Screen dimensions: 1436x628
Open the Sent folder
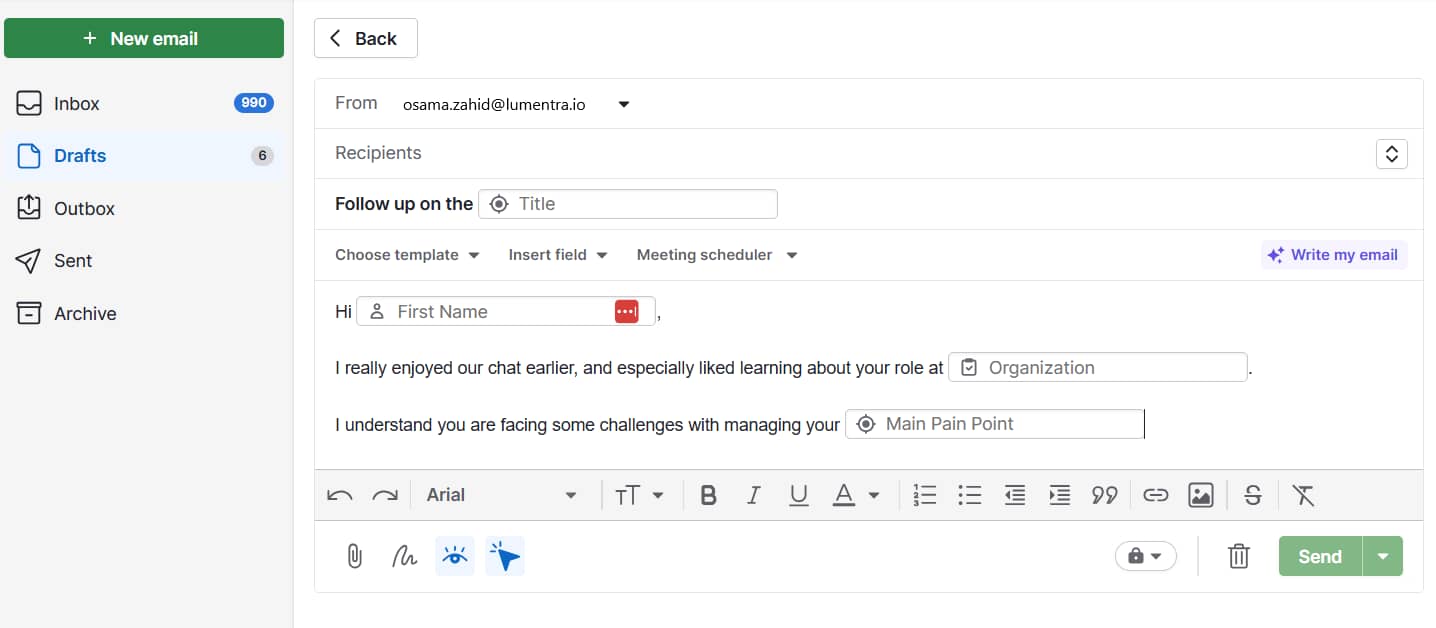tap(70, 260)
